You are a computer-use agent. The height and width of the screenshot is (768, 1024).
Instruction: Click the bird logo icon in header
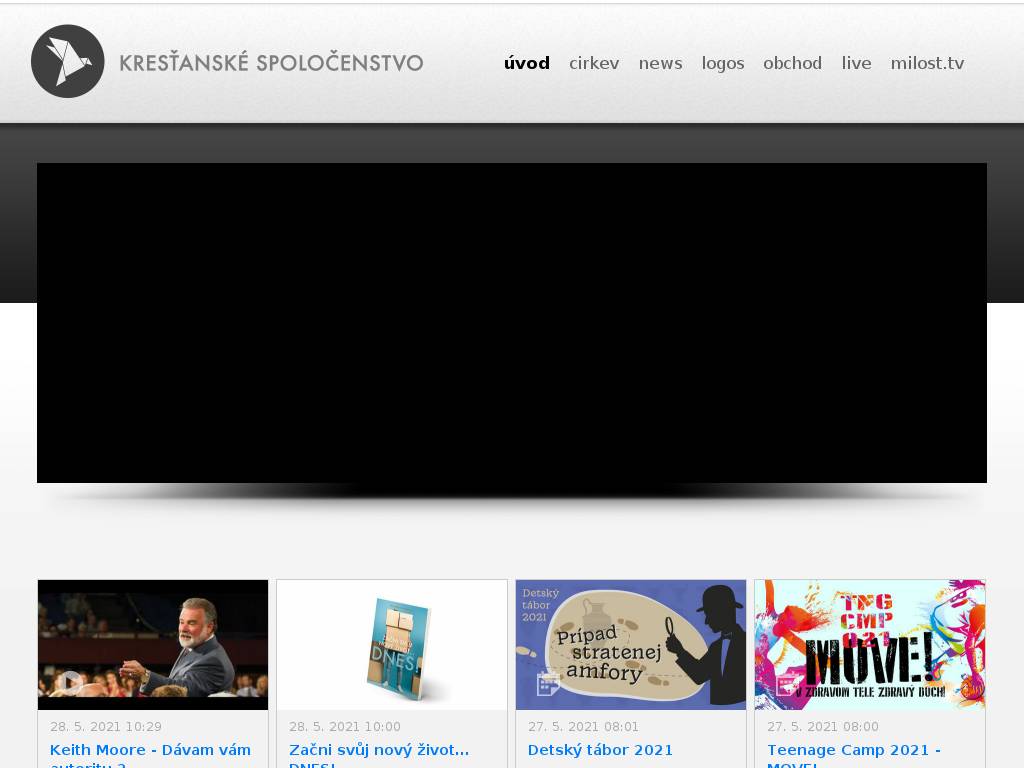click(x=68, y=62)
